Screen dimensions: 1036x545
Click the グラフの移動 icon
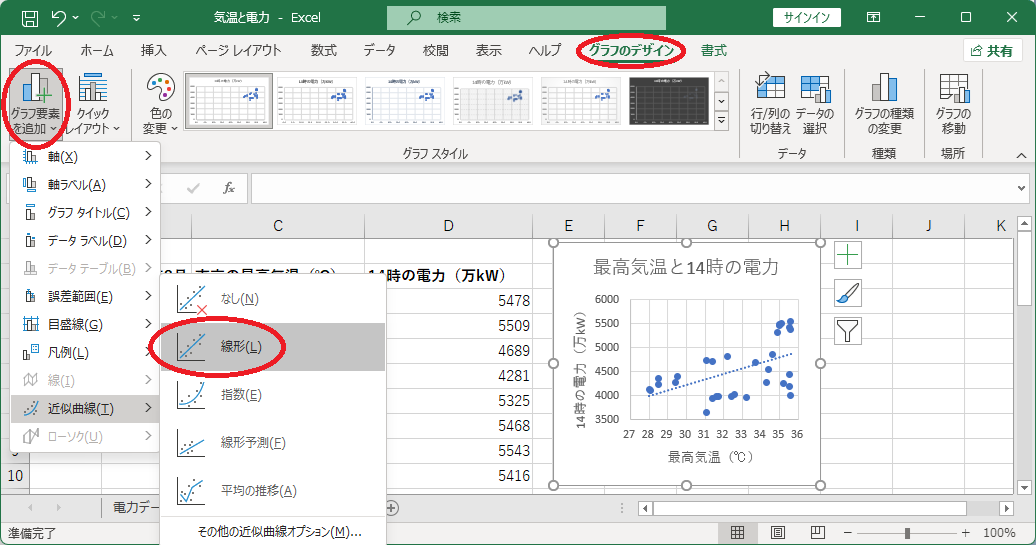click(x=953, y=104)
